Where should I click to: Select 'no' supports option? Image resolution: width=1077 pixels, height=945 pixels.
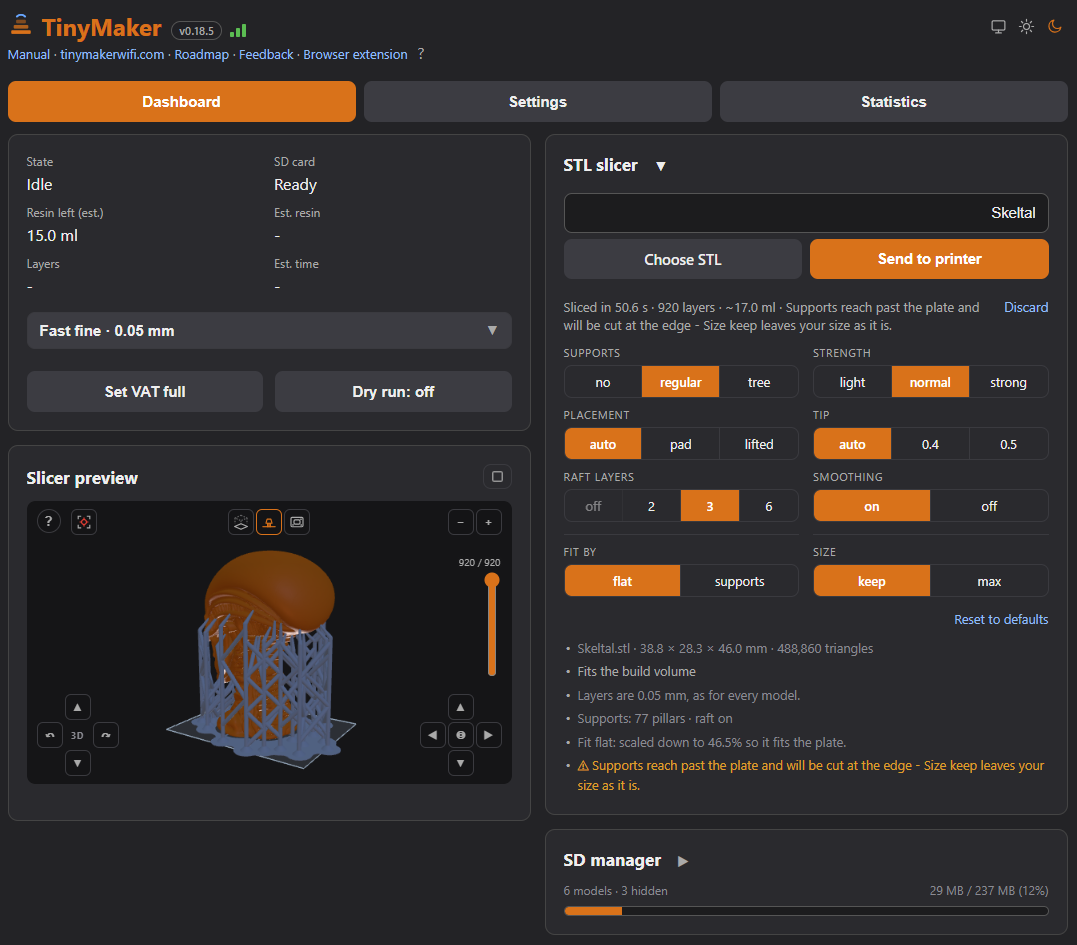click(602, 382)
